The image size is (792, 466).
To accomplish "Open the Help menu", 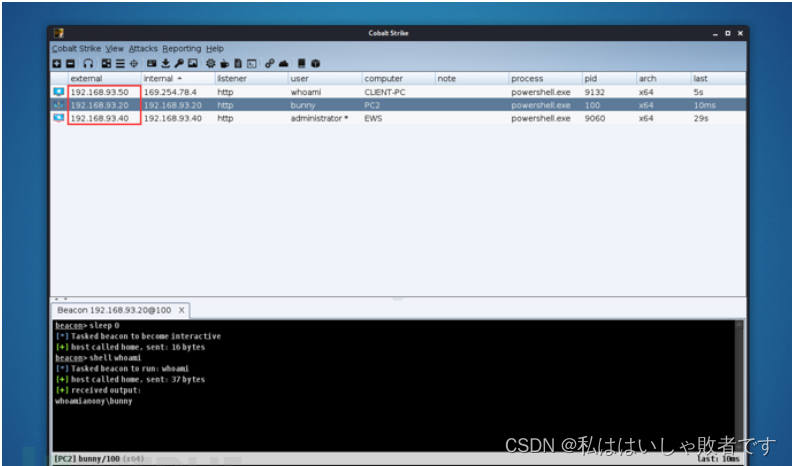I will 215,48.
